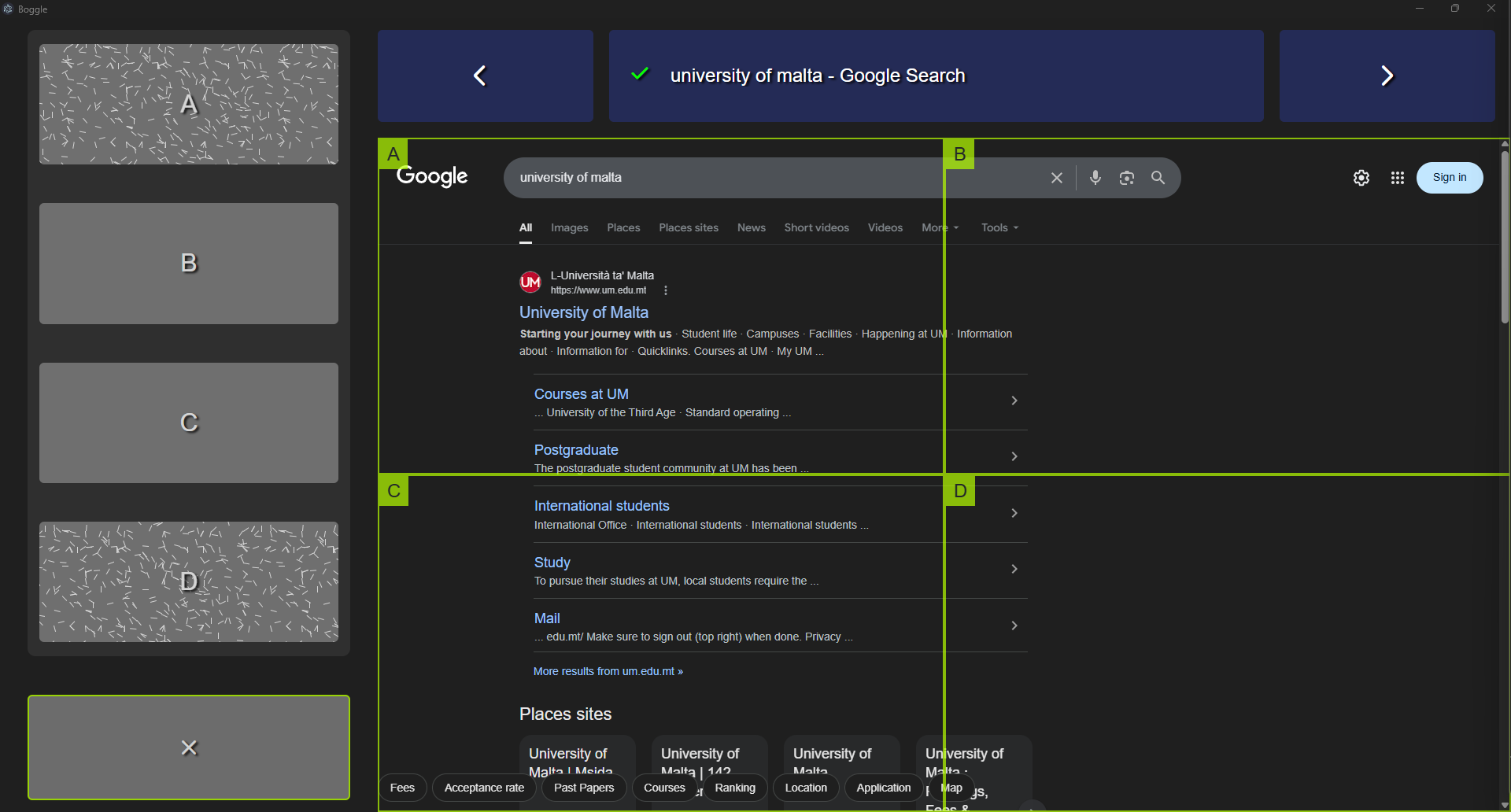
Task: Open the quick settings gear
Action: coord(1362,177)
